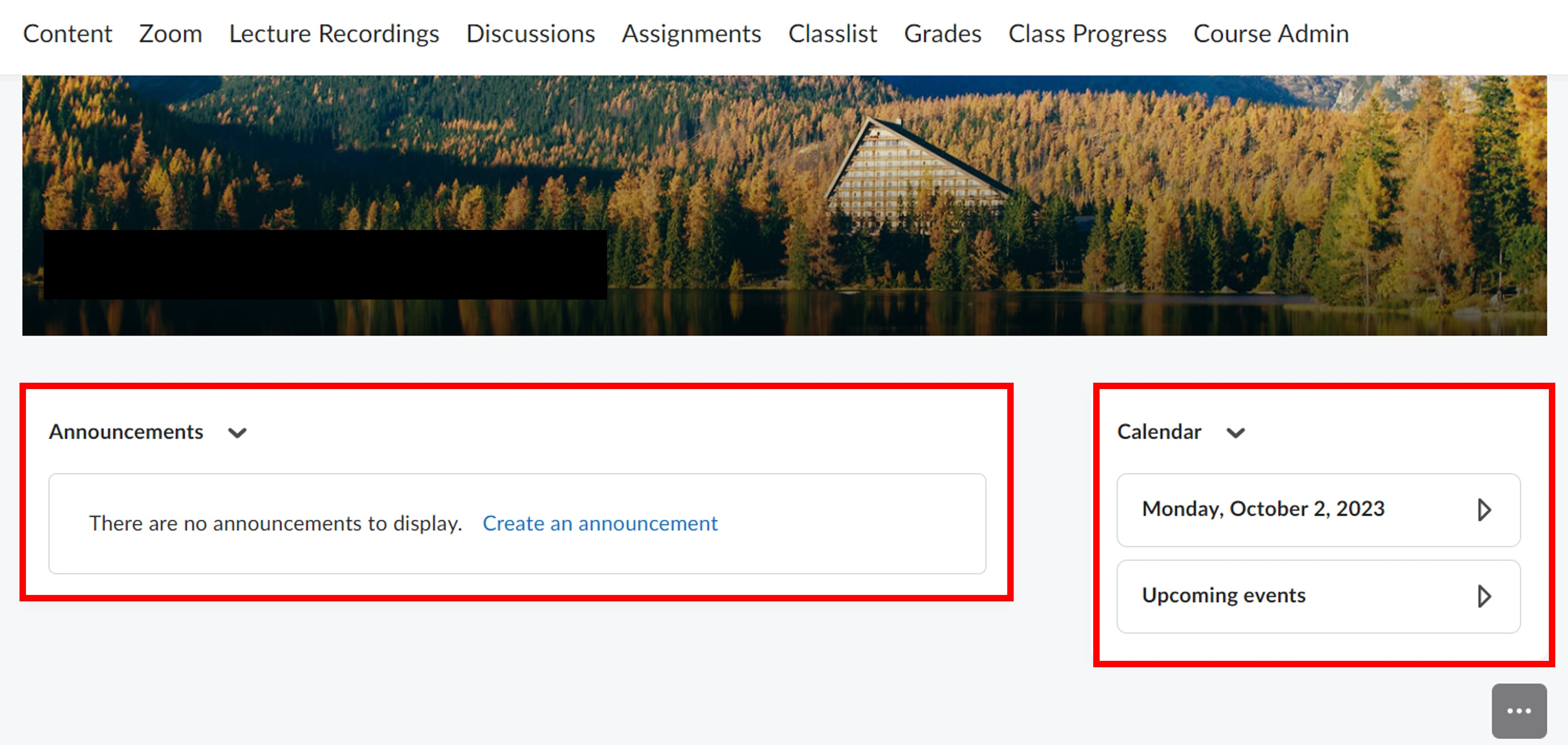Viewport: 1568px width, 745px height.
Task: Open the Grades page
Action: click(942, 34)
